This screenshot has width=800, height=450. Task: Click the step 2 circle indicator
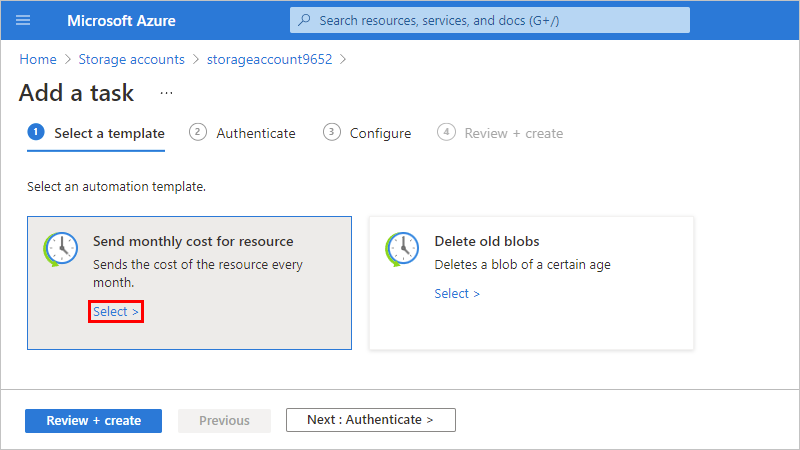point(197,132)
